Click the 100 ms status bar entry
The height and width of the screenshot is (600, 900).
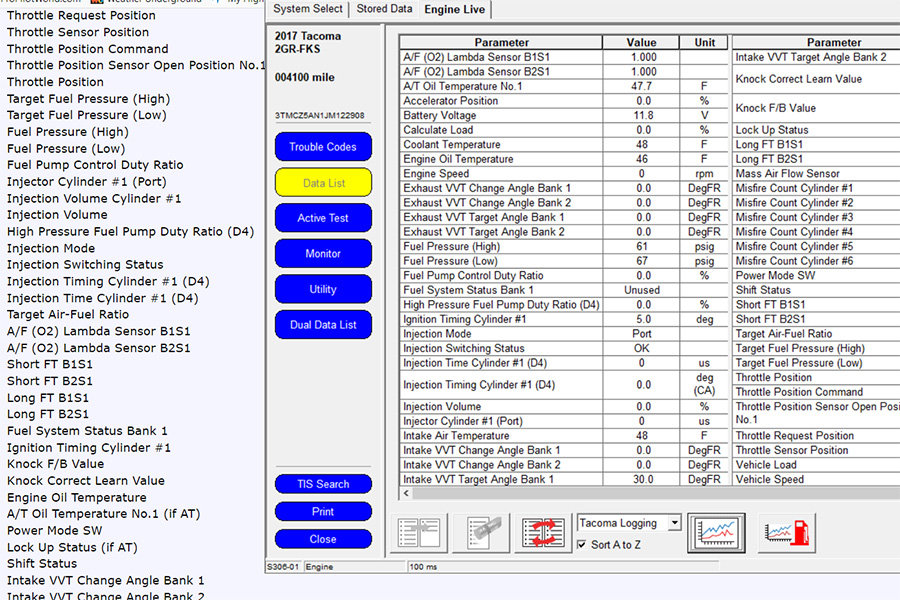click(423, 567)
